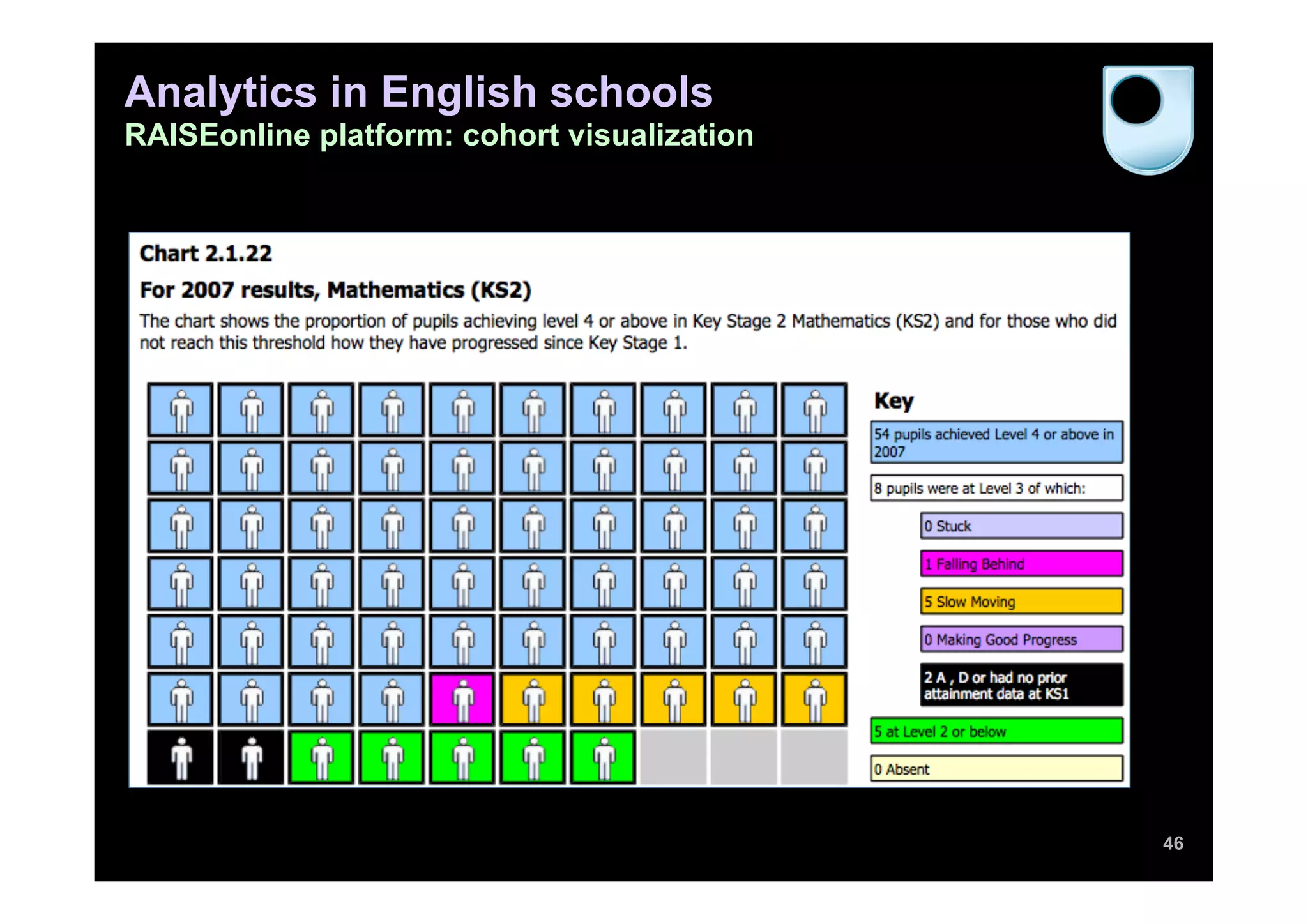Viewport: 1308px width, 924px height.
Task: Click '8 pupils were at Level 3' box
Action: click(996, 489)
